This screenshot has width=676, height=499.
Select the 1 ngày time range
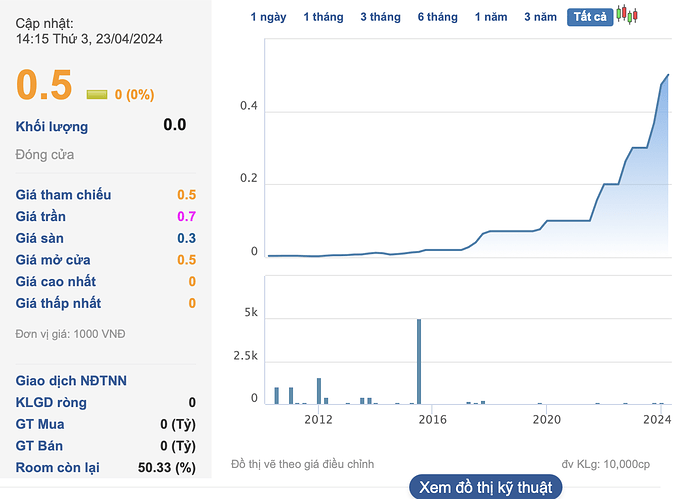[269, 17]
